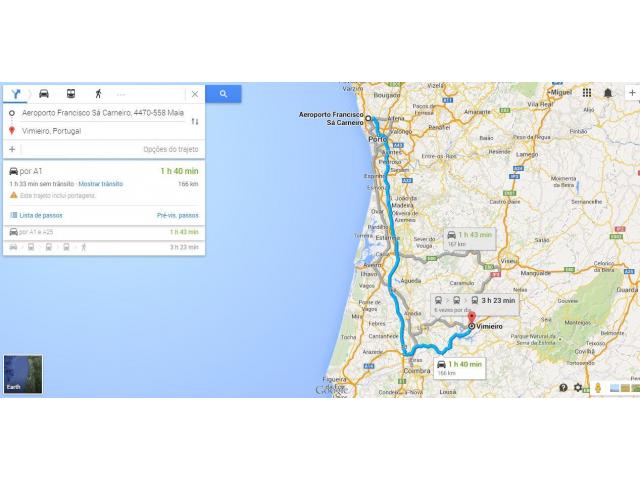Open help question mark icon
Screen dimensions: 640x480
(563, 388)
